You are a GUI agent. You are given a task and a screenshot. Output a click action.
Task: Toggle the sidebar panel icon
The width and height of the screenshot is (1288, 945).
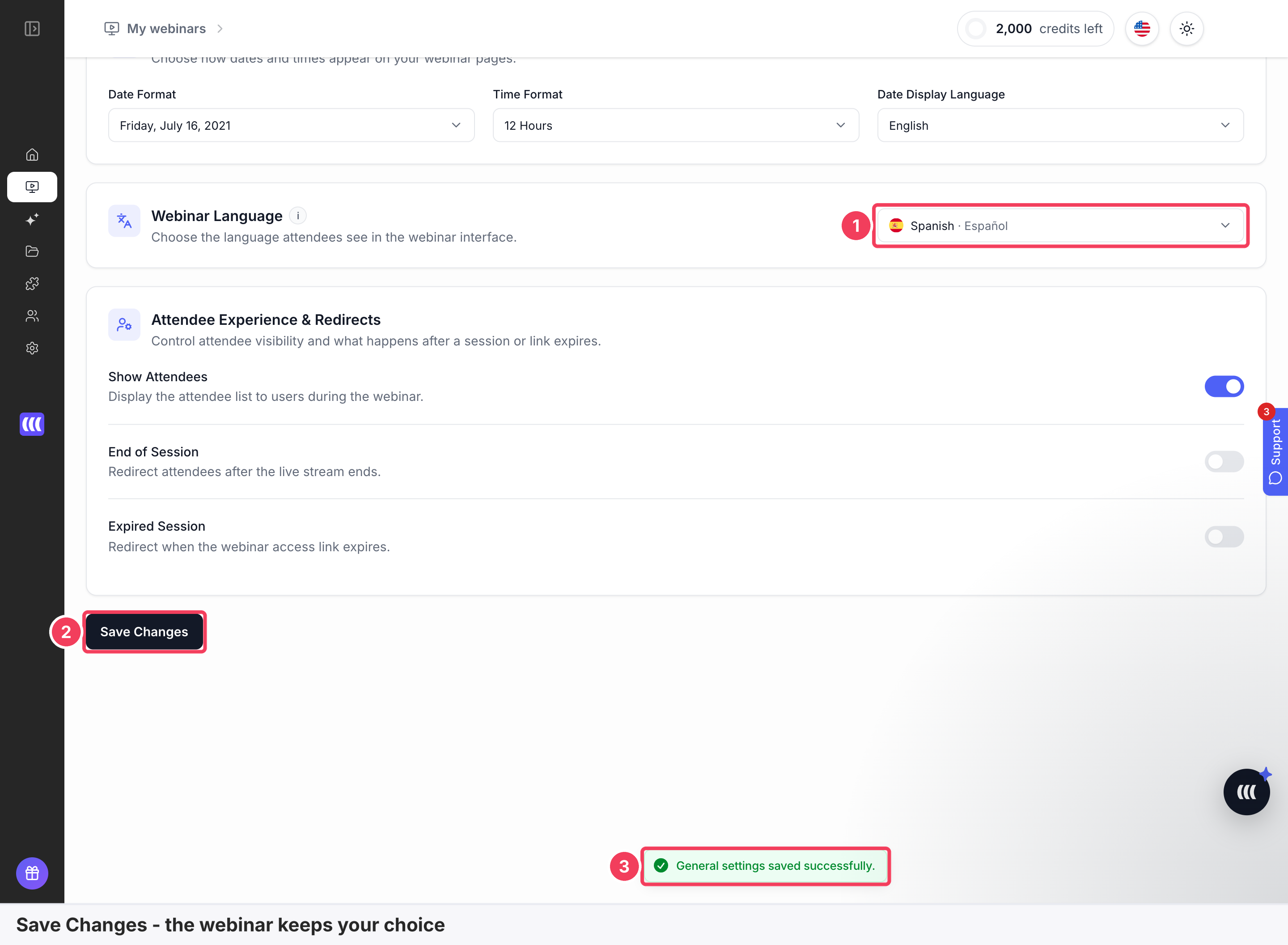32,29
